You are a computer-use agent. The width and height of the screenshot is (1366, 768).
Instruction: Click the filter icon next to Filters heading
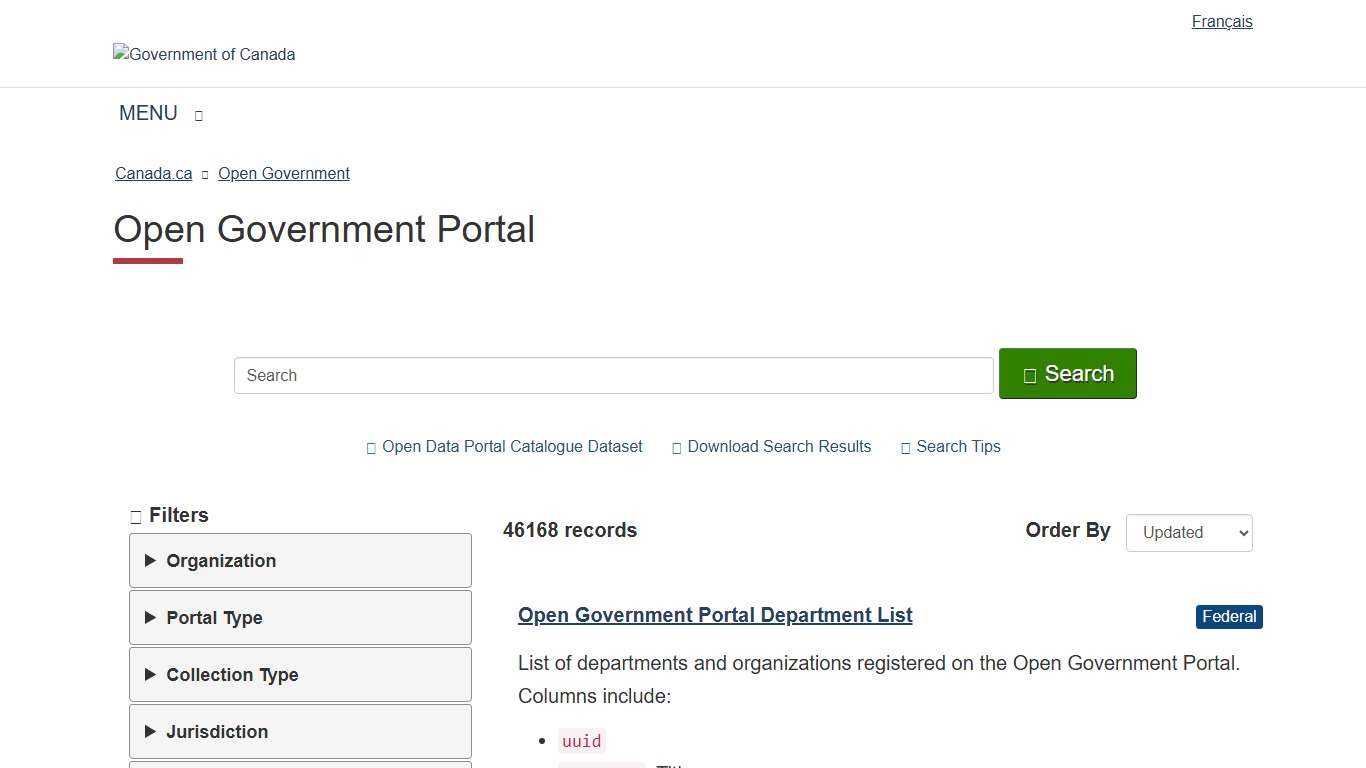pos(136,516)
